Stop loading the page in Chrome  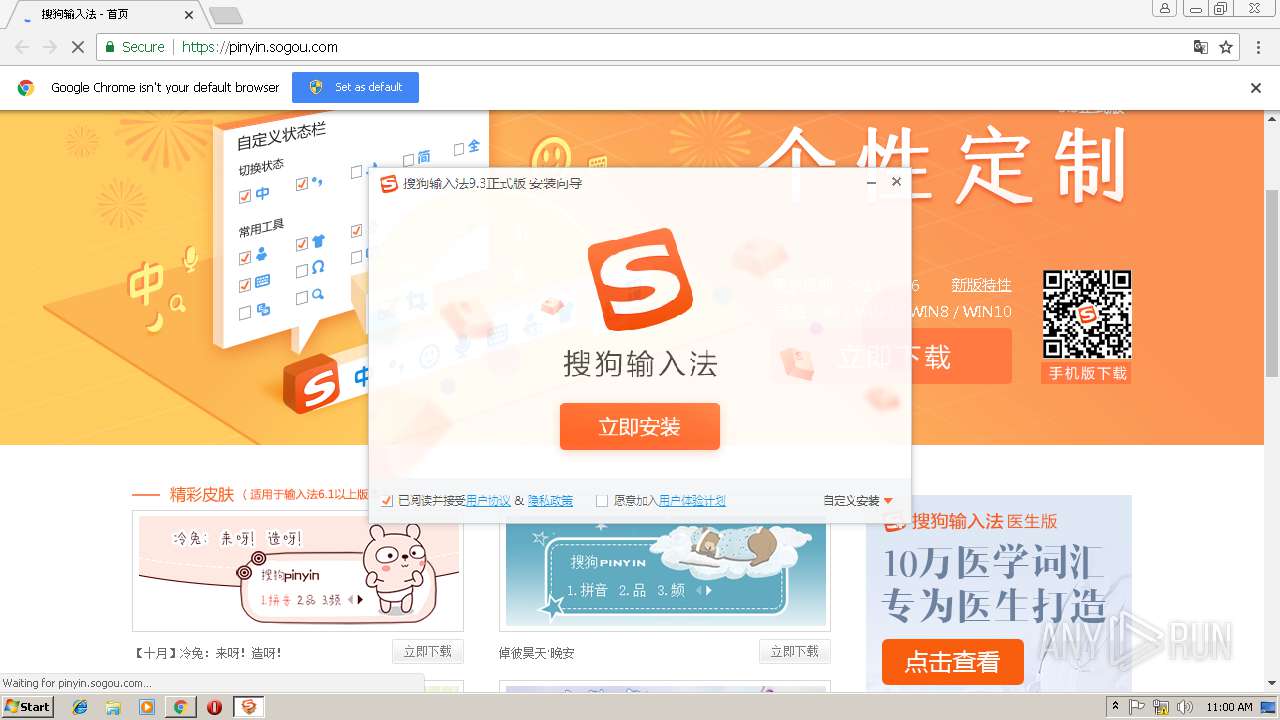tap(78, 47)
